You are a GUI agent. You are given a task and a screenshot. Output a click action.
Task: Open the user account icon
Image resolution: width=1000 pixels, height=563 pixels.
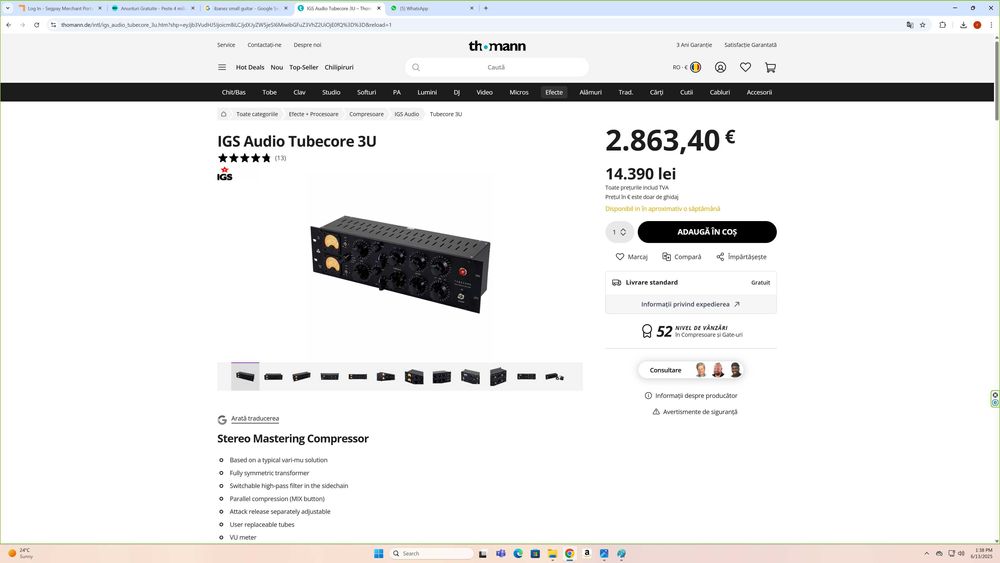tap(721, 67)
